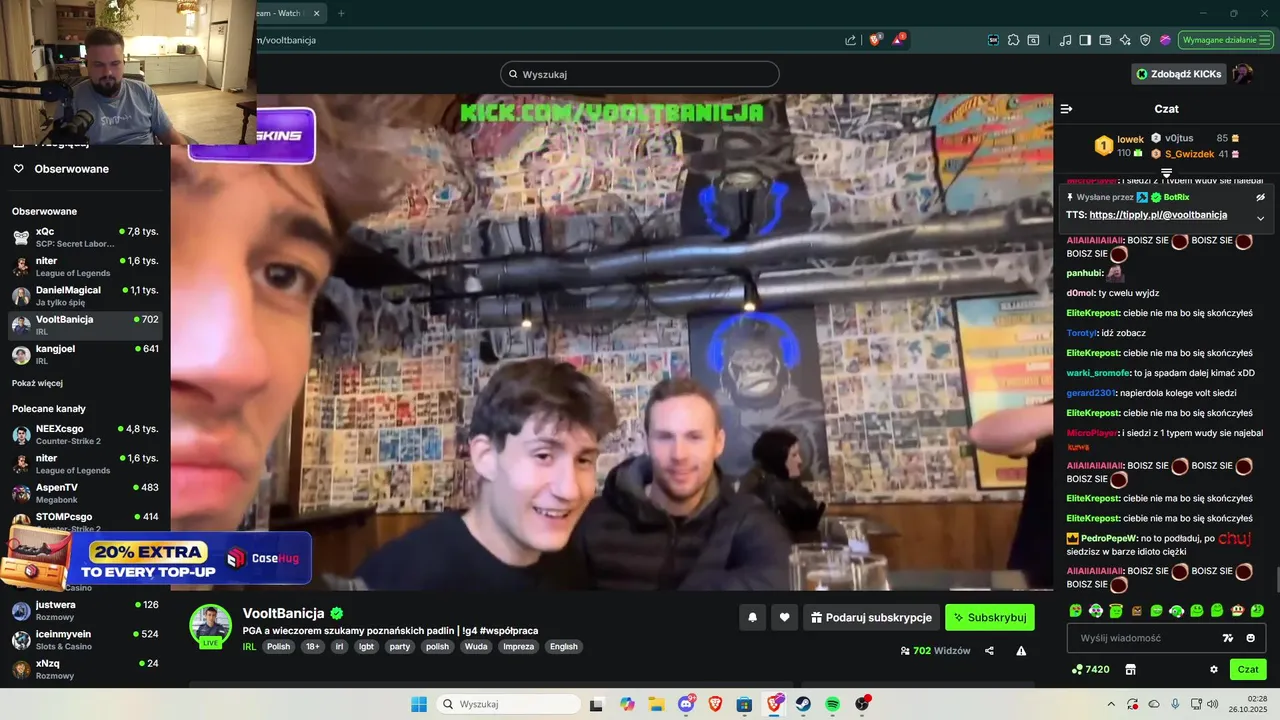Open Leo AI sparkle icon
The image size is (1280, 720).
pyautogui.click(x=1125, y=40)
